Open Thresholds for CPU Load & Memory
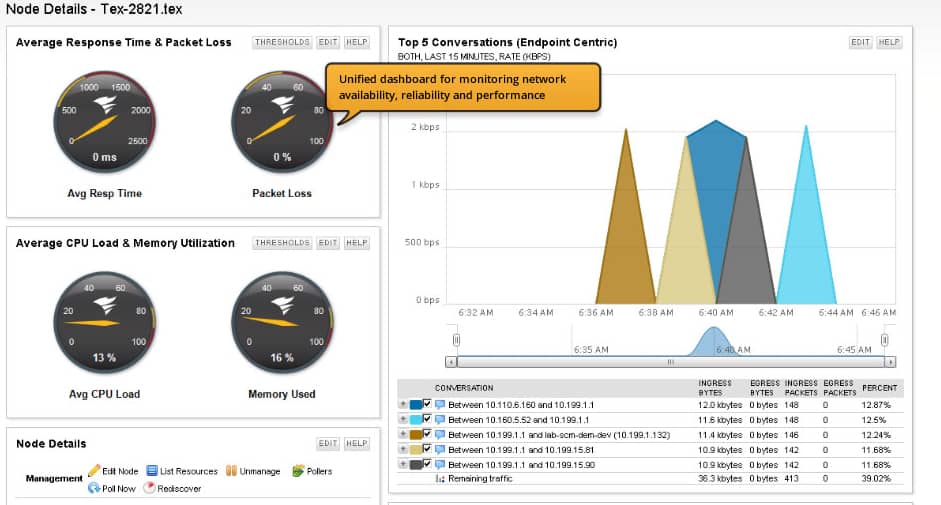The image size is (941, 505). pyautogui.click(x=282, y=243)
